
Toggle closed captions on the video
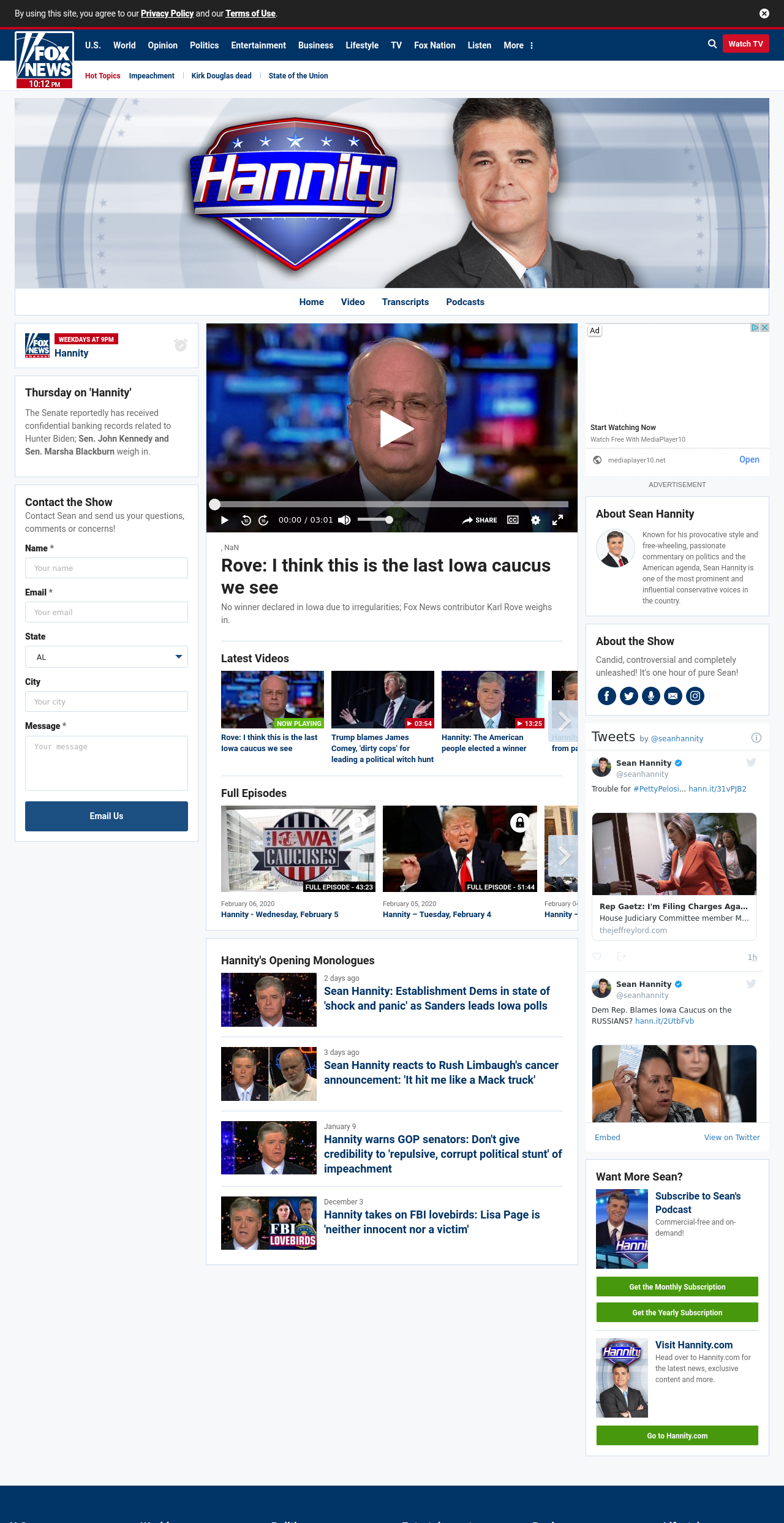coord(513,520)
